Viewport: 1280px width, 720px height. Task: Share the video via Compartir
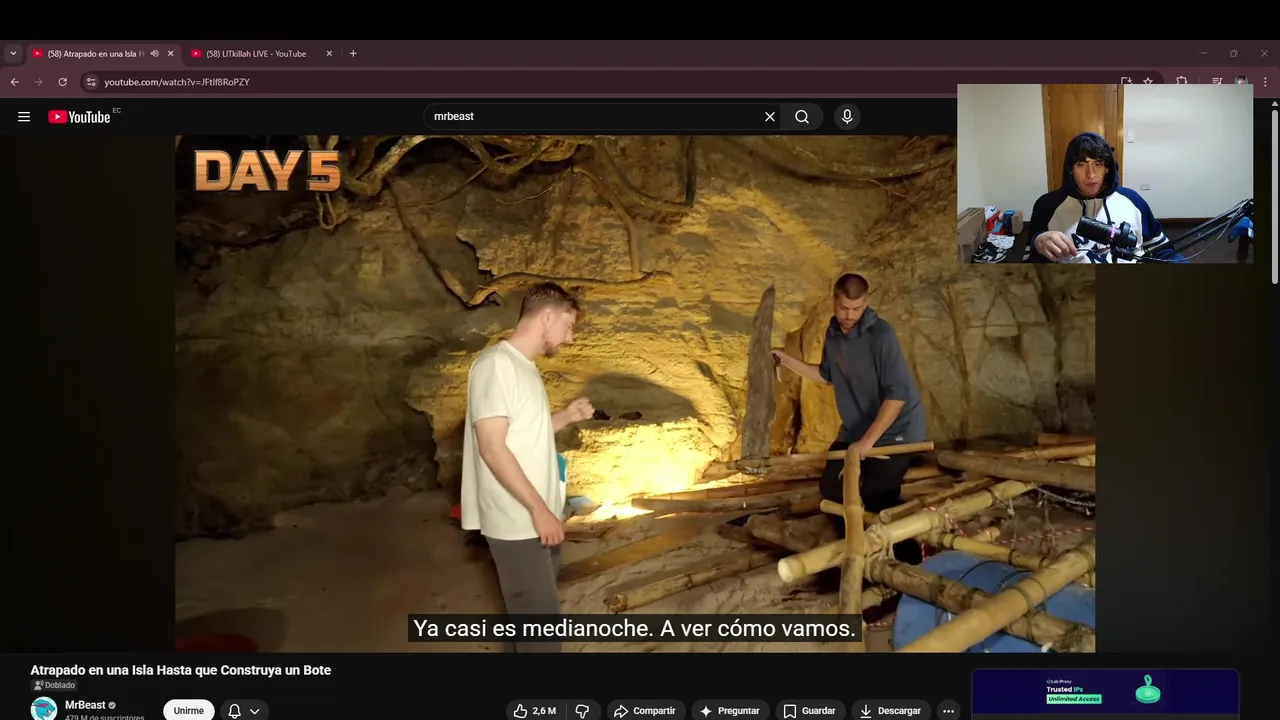pyautogui.click(x=645, y=711)
